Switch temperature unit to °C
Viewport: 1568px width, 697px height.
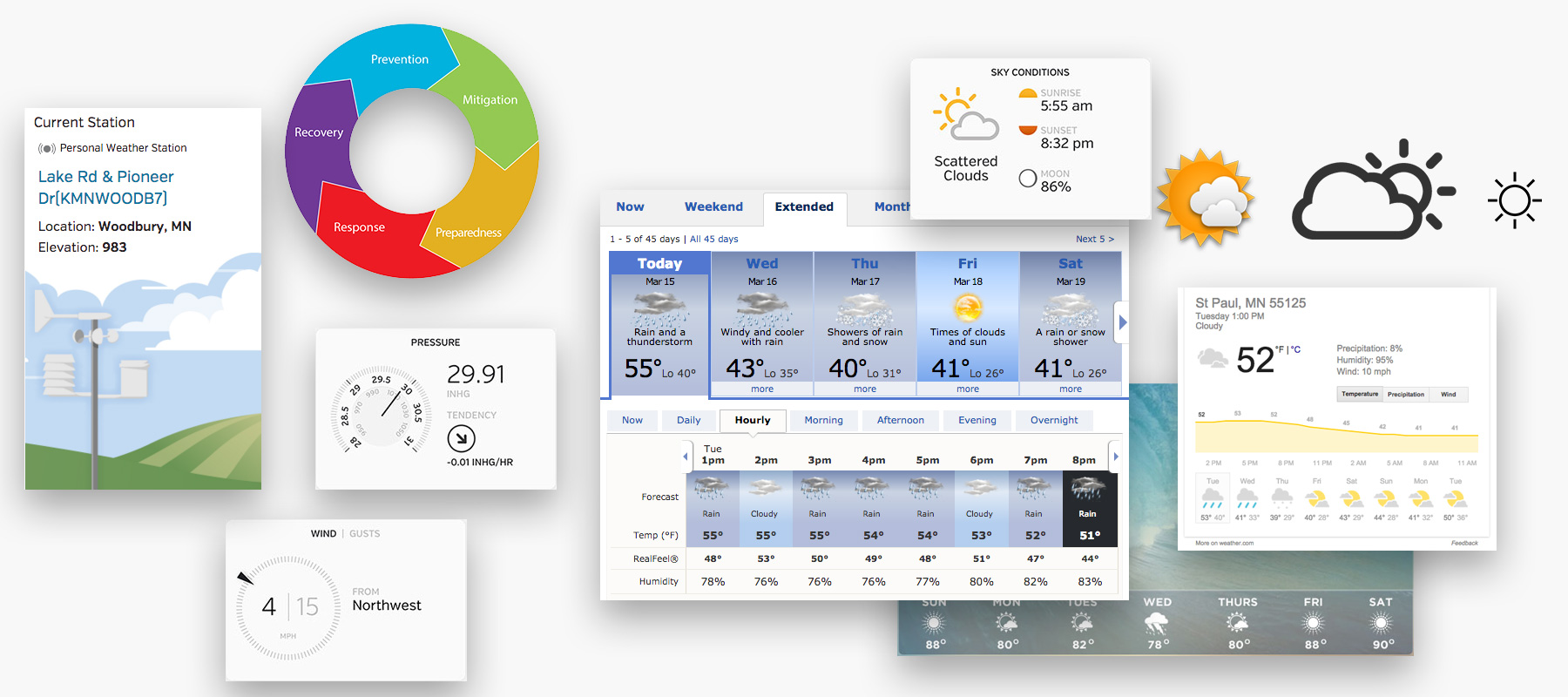pos(1295,349)
